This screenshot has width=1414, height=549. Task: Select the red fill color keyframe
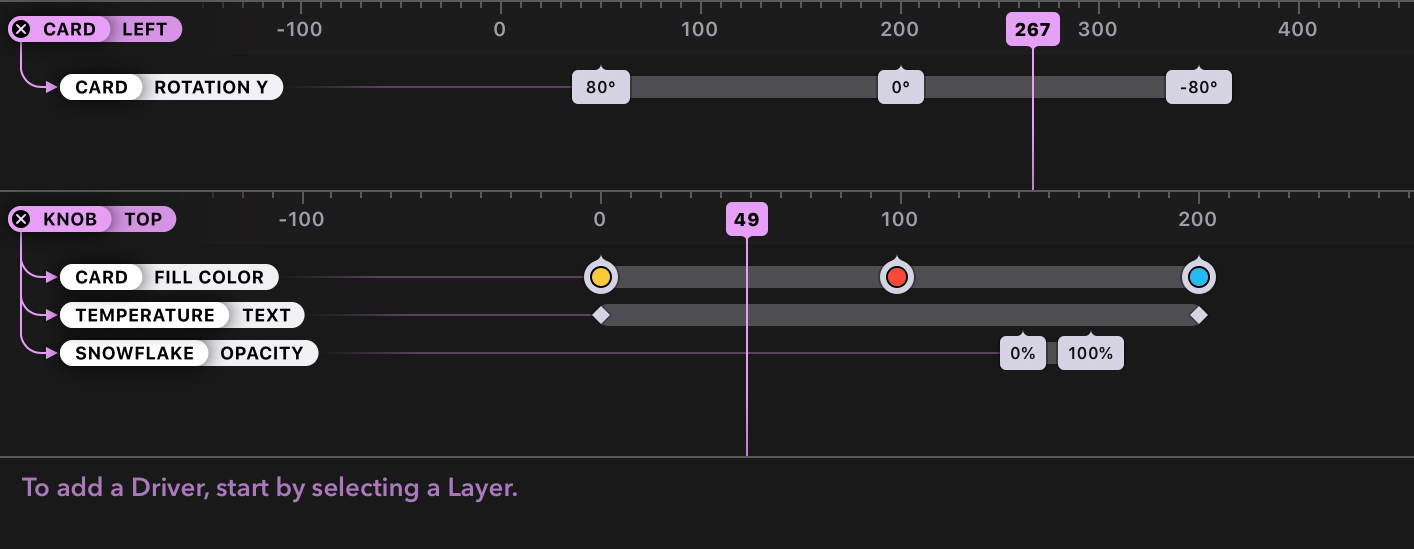pyautogui.click(x=896, y=277)
